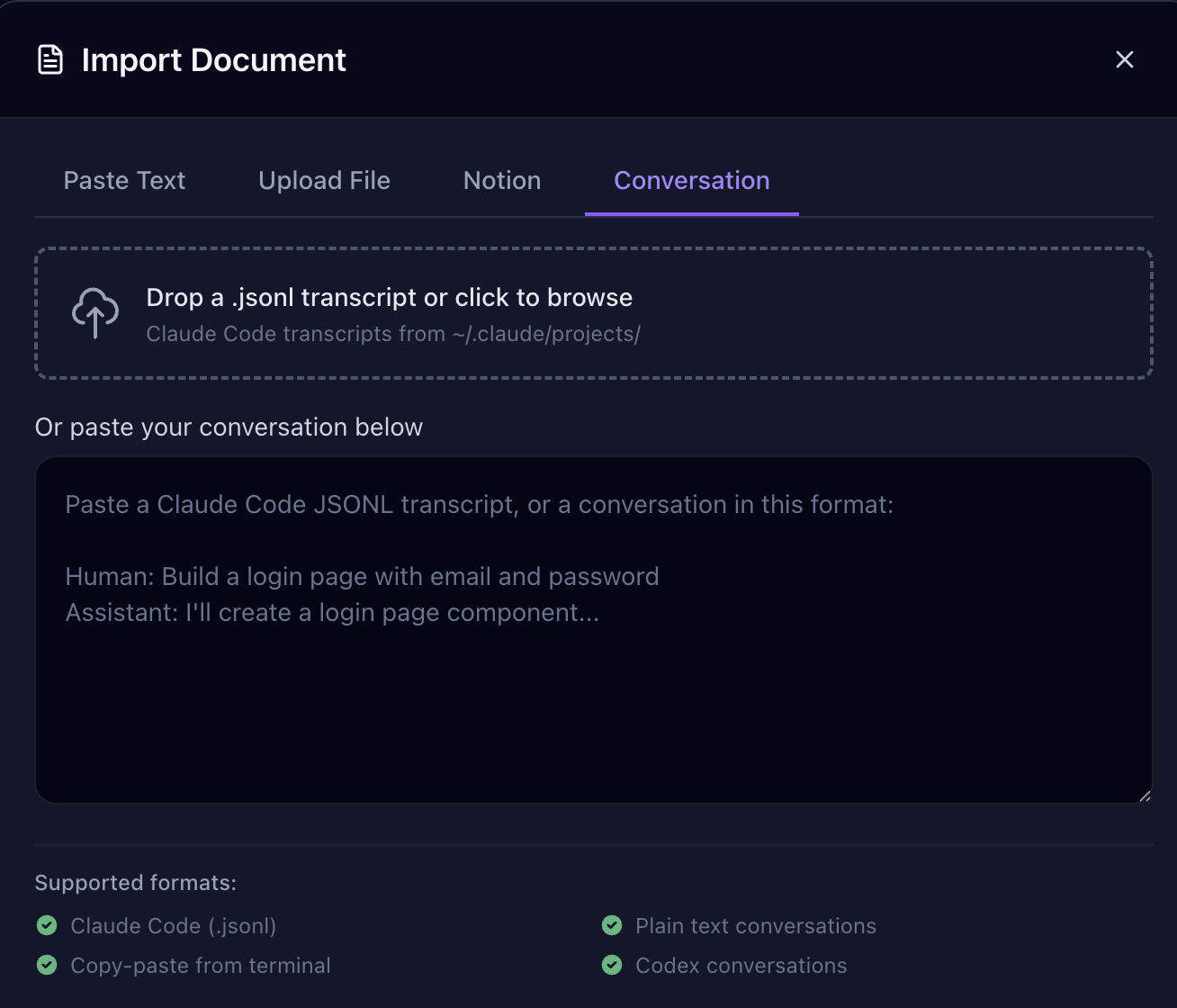Click inside the conversation paste textarea
This screenshot has width=1177, height=1008.
[x=594, y=630]
